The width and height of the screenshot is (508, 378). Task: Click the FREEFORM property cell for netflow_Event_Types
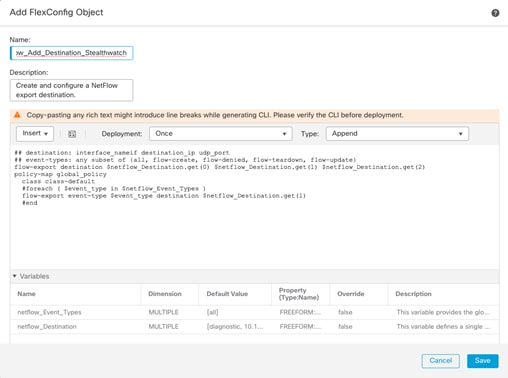pyautogui.click(x=300, y=312)
